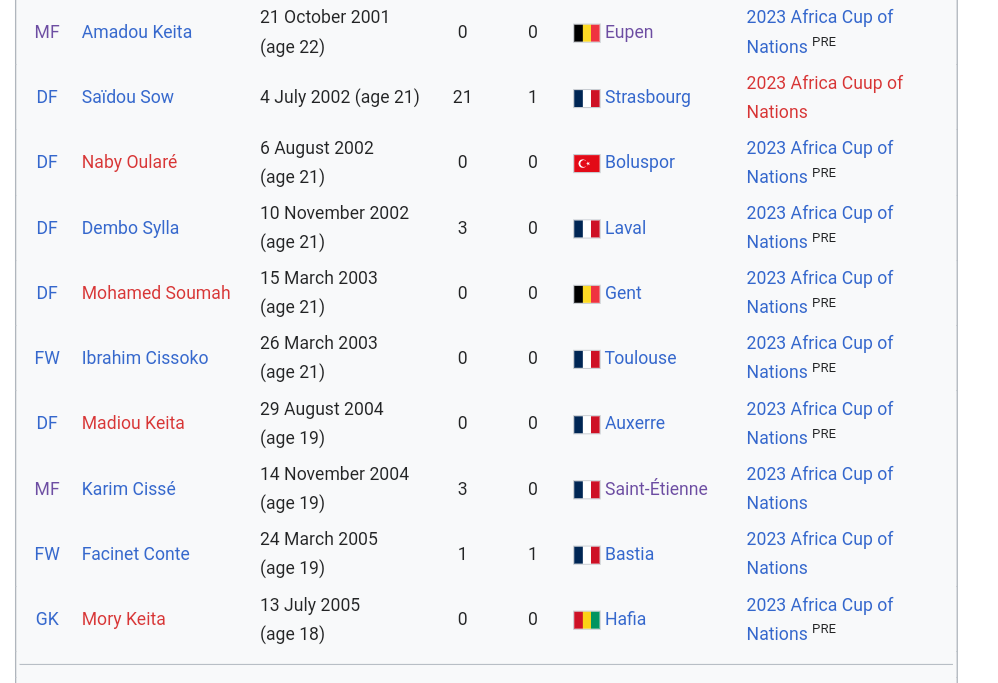This screenshot has width=998, height=683.
Task: Open the Dembo Sylla article
Action: [x=130, y=228]
